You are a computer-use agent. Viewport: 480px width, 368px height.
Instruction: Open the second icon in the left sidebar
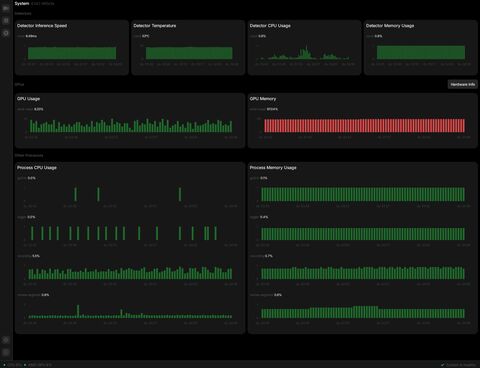6,21
